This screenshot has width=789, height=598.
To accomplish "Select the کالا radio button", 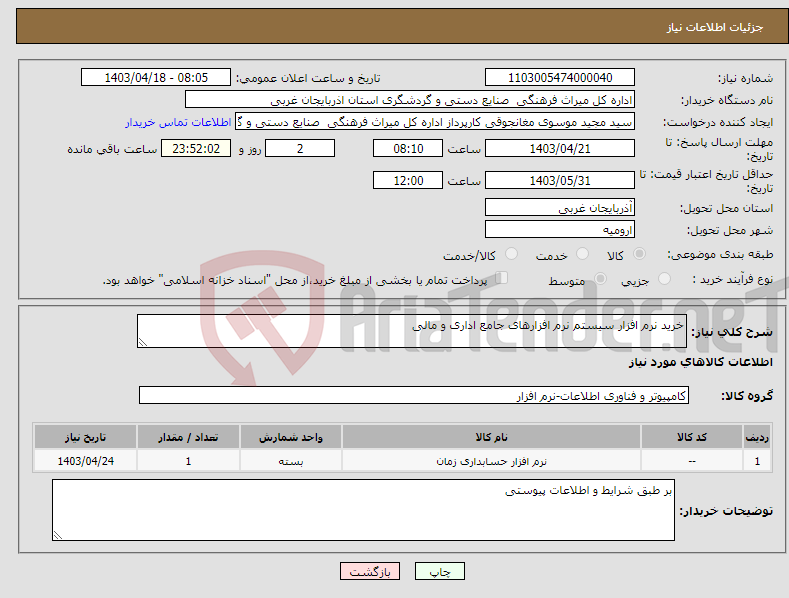I will [x=639, y=254].
